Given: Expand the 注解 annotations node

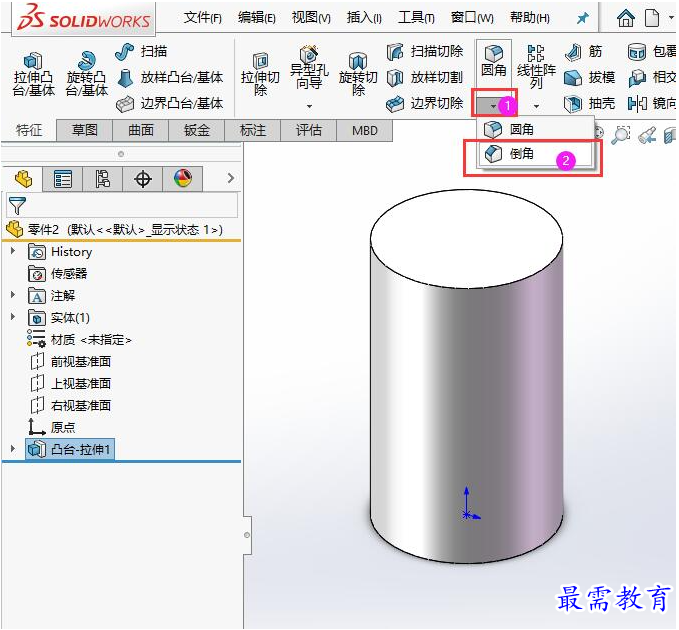Looking at the screenshot, I should coord(13,294).
